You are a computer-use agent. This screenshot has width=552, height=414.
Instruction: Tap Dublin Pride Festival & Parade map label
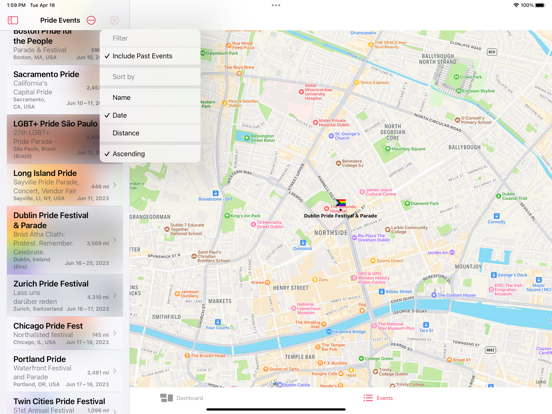(x=340, y=216)
